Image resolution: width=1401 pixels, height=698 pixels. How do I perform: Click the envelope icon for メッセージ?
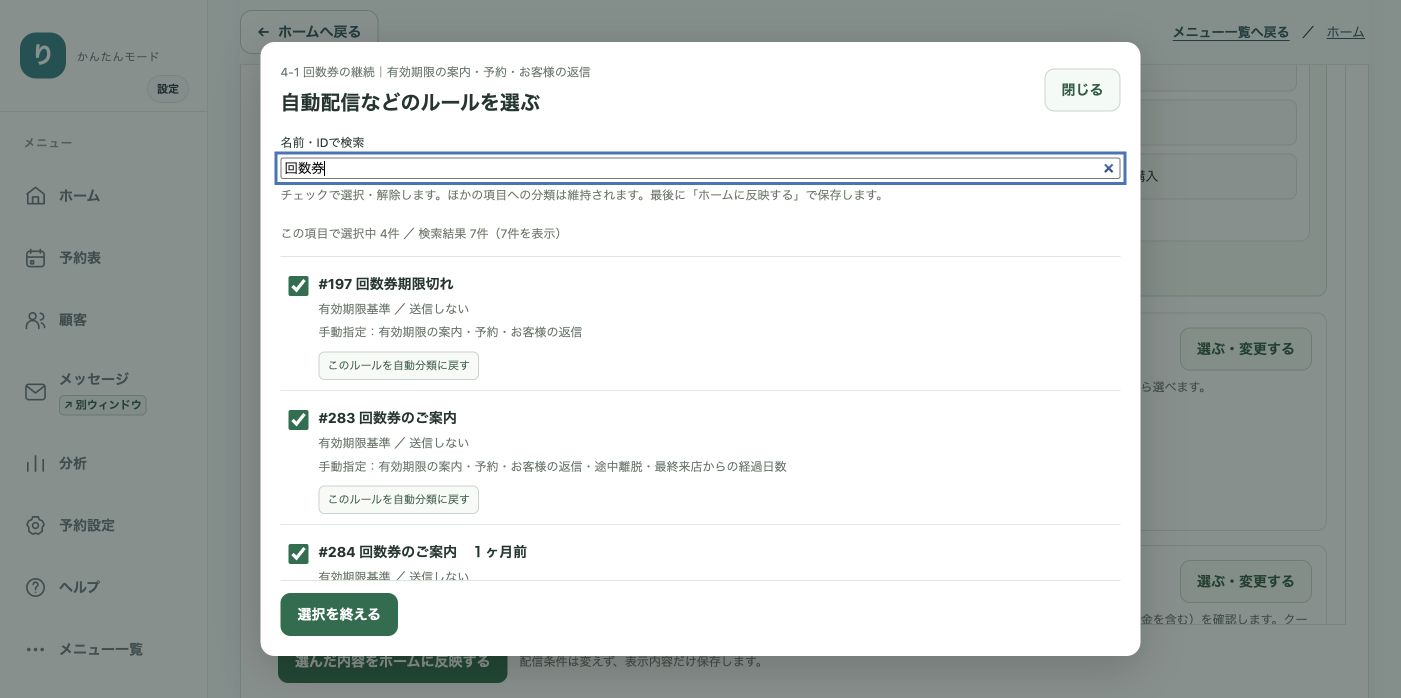[35, 392]
